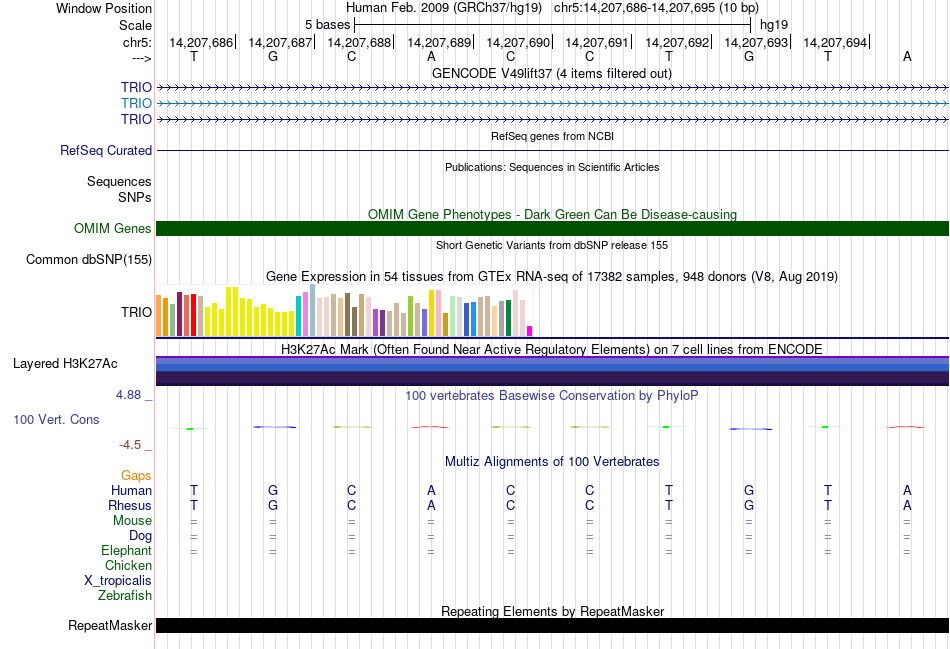Click the Common dbSNP(155) track label
Image resolution: width=950 pixels, height=649 pixels.
88,259
